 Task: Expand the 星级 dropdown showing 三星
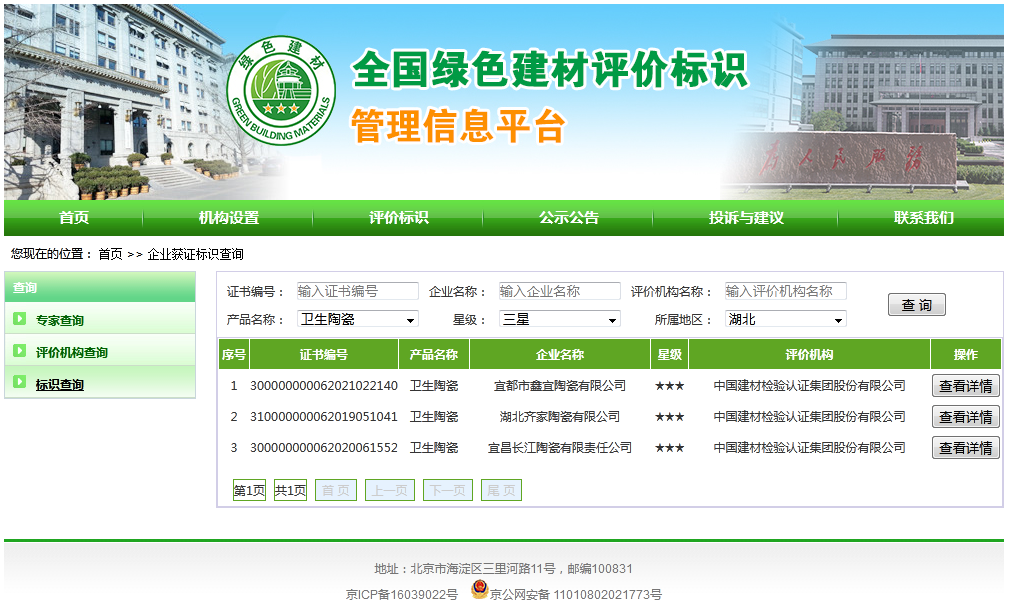tap(560, 319)
